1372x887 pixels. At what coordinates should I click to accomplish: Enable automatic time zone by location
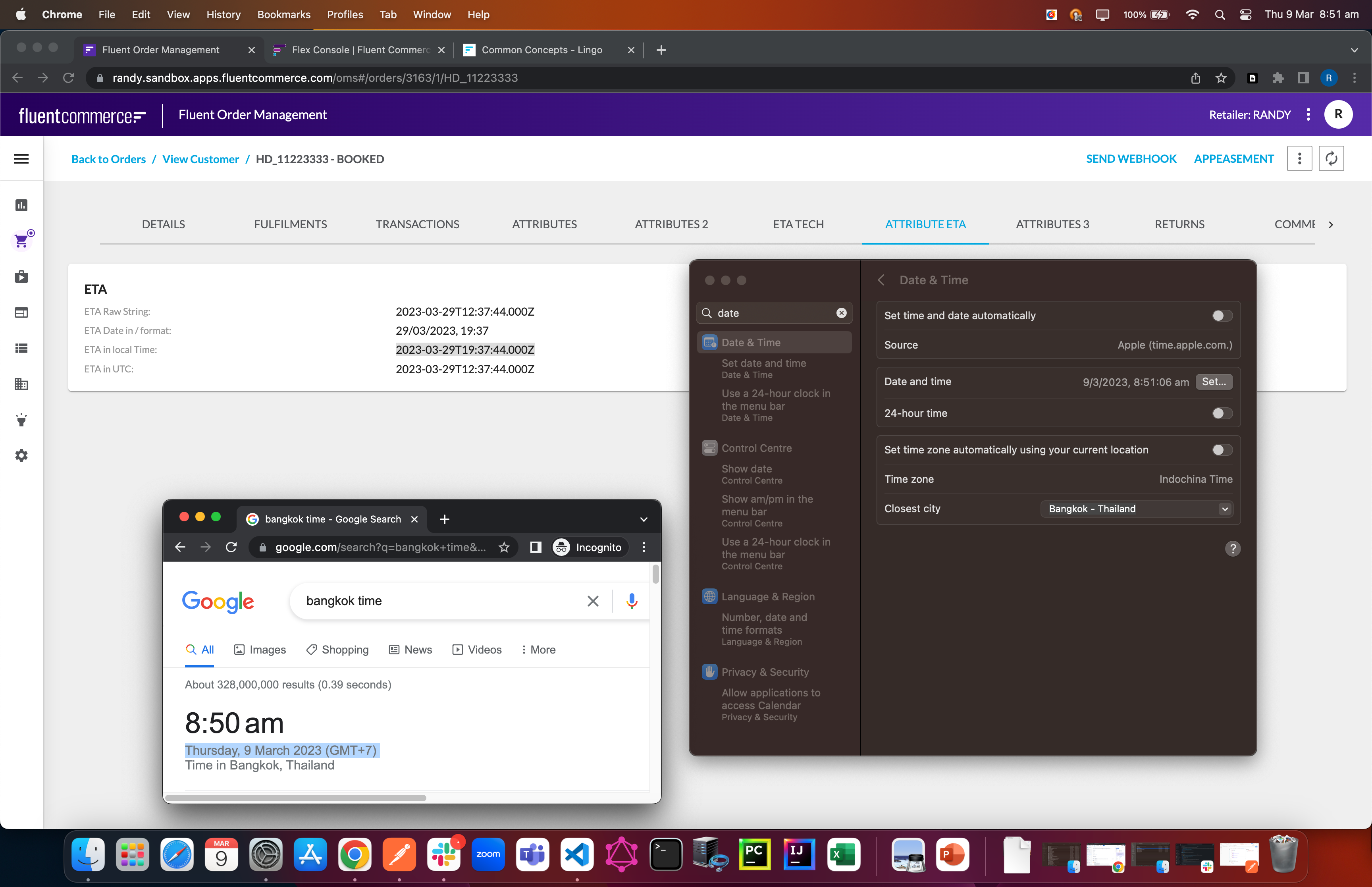click(1221, 450)
